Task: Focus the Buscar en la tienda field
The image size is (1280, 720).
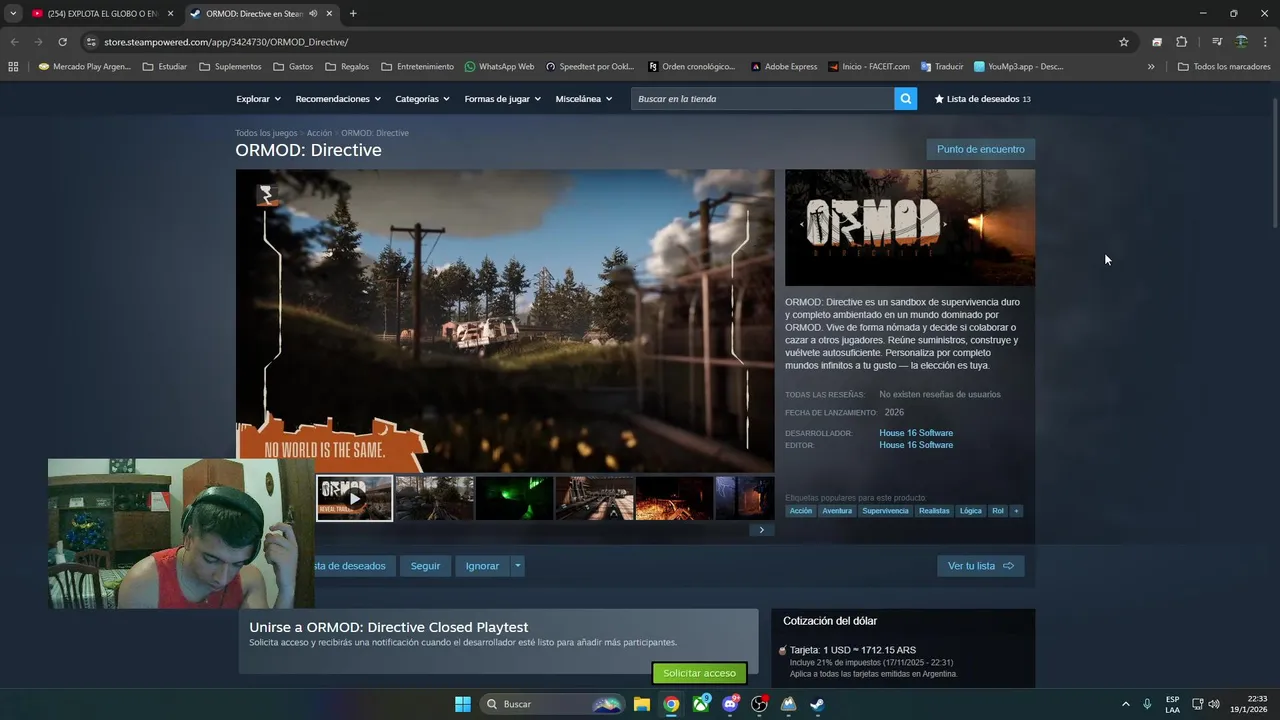Action: [x=762, y=99]
